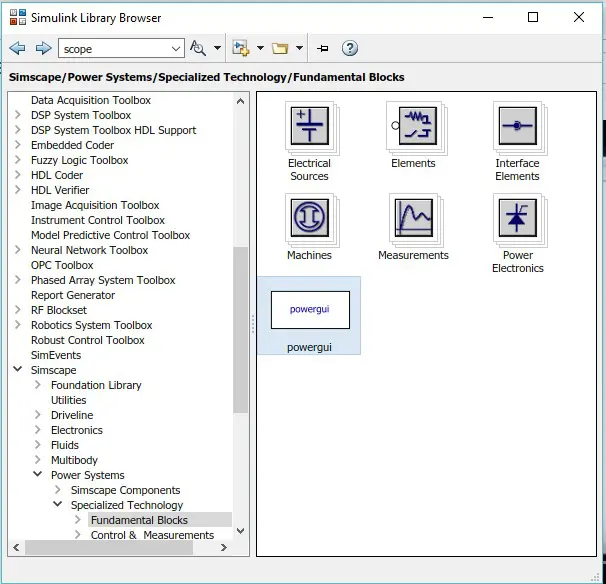The height and width of the screenshot is (584, 606).
Task: Click tree vertical scrollbar up arrow
Action: 240,101
